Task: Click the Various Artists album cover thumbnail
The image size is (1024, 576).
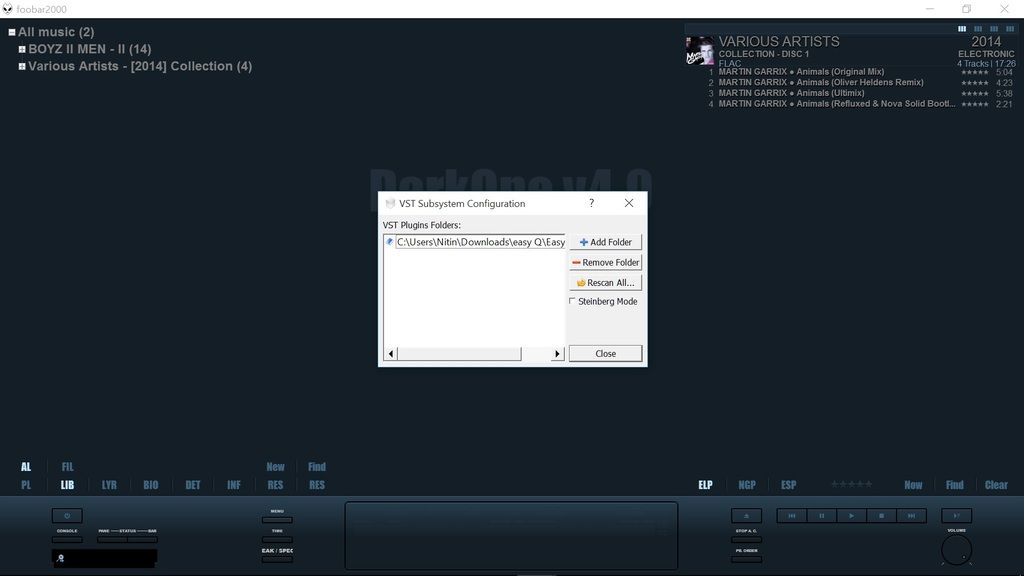Action: 700,51
